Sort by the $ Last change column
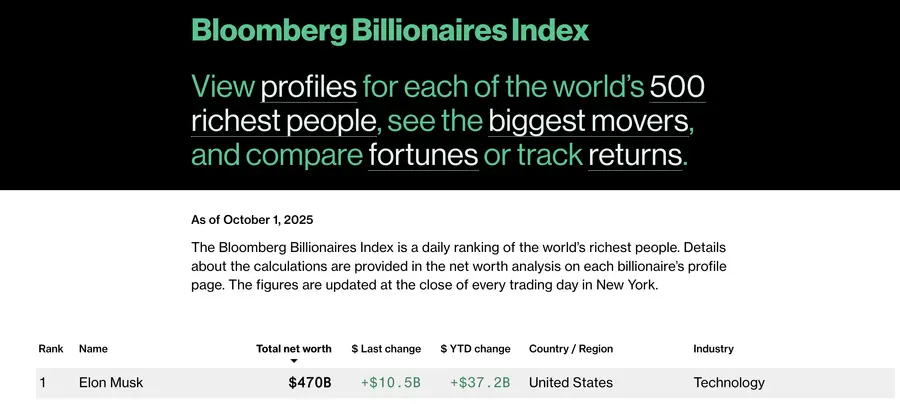Image resolution: width=900 pixels, height=404 pixels. pyautogui.click(x=386, y=349)
